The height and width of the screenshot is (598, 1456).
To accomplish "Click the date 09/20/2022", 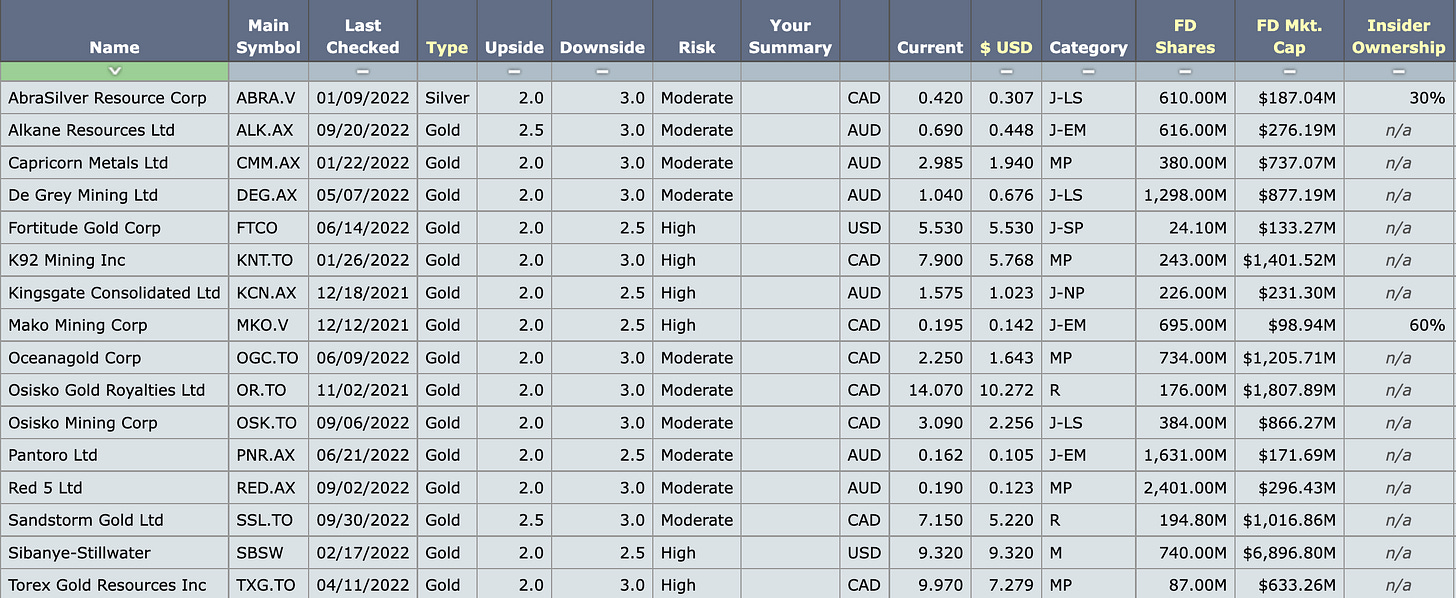I will coord(363,130).
